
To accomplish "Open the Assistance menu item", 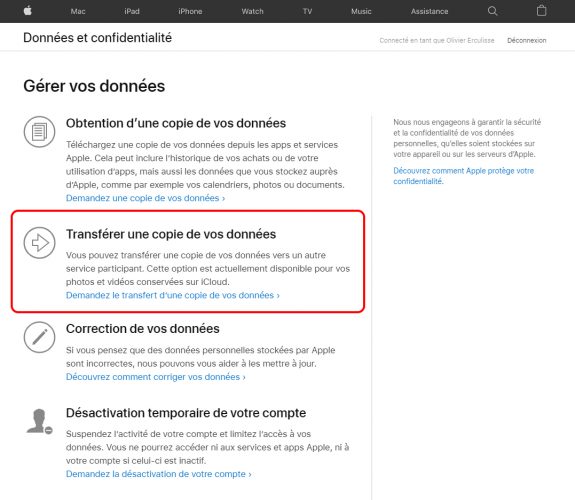I will tap(429, 11).
